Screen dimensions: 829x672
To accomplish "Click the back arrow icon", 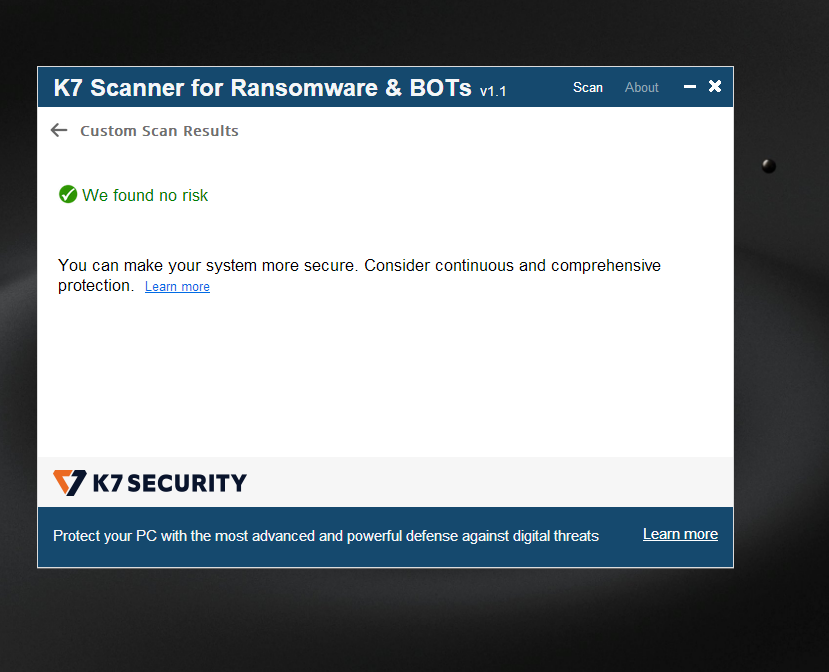I will [x=59, y=130].
